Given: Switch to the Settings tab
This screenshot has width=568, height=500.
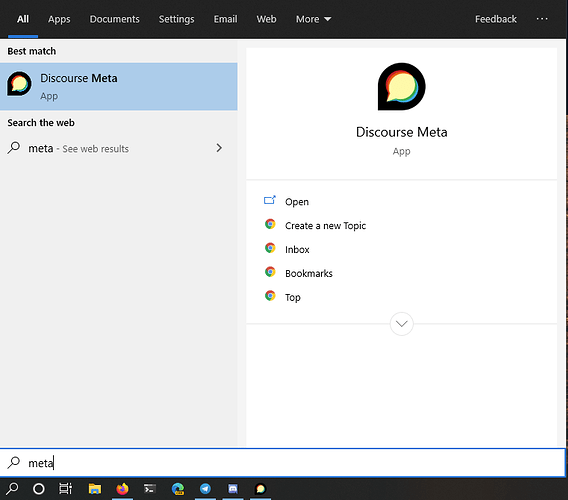Looking at the screenshot, I should (176, 19).
